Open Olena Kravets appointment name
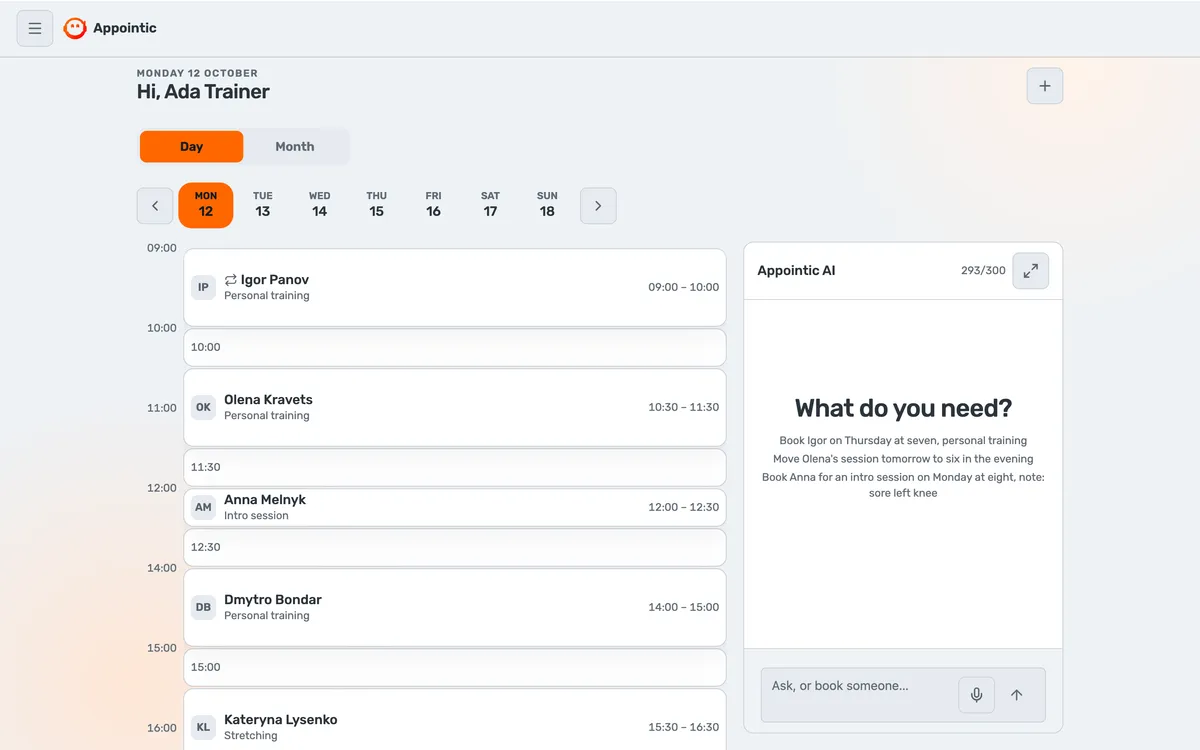Screen dimensions: 1200x750 pos(268,400)
